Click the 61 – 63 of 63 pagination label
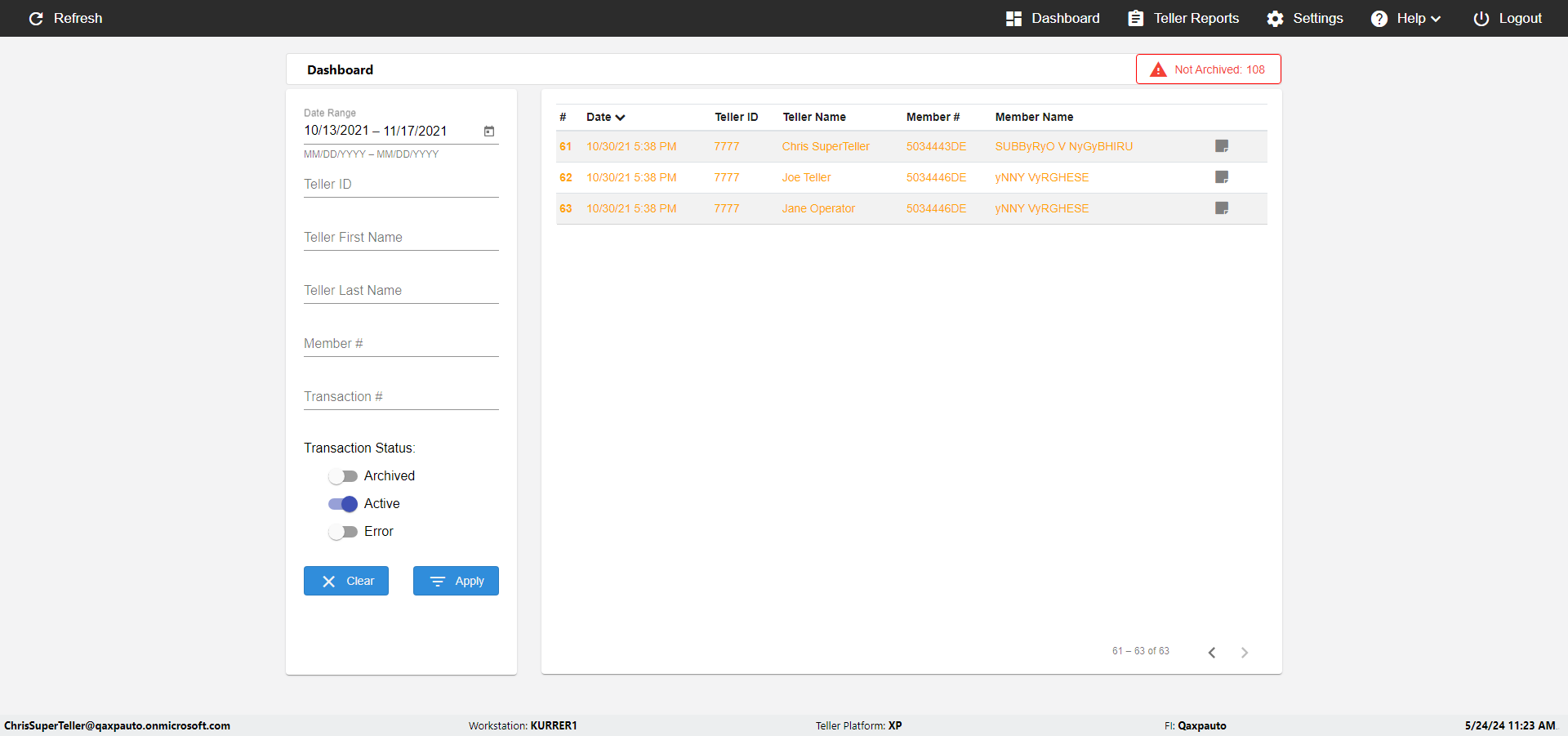The width and height of the screenshot is (1568, 736). coord(1140,651)
